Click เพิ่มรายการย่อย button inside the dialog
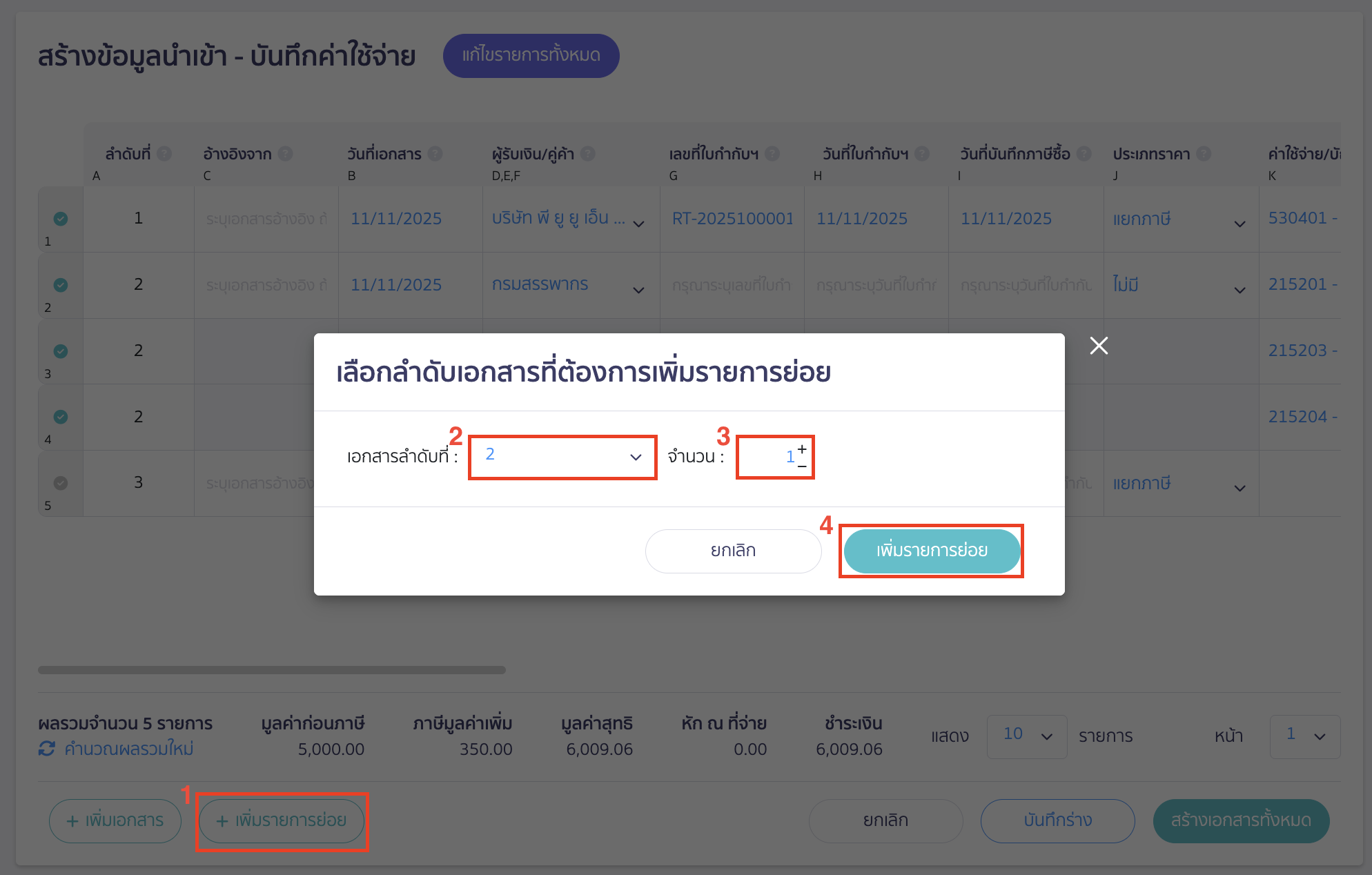 coord(932,551)
